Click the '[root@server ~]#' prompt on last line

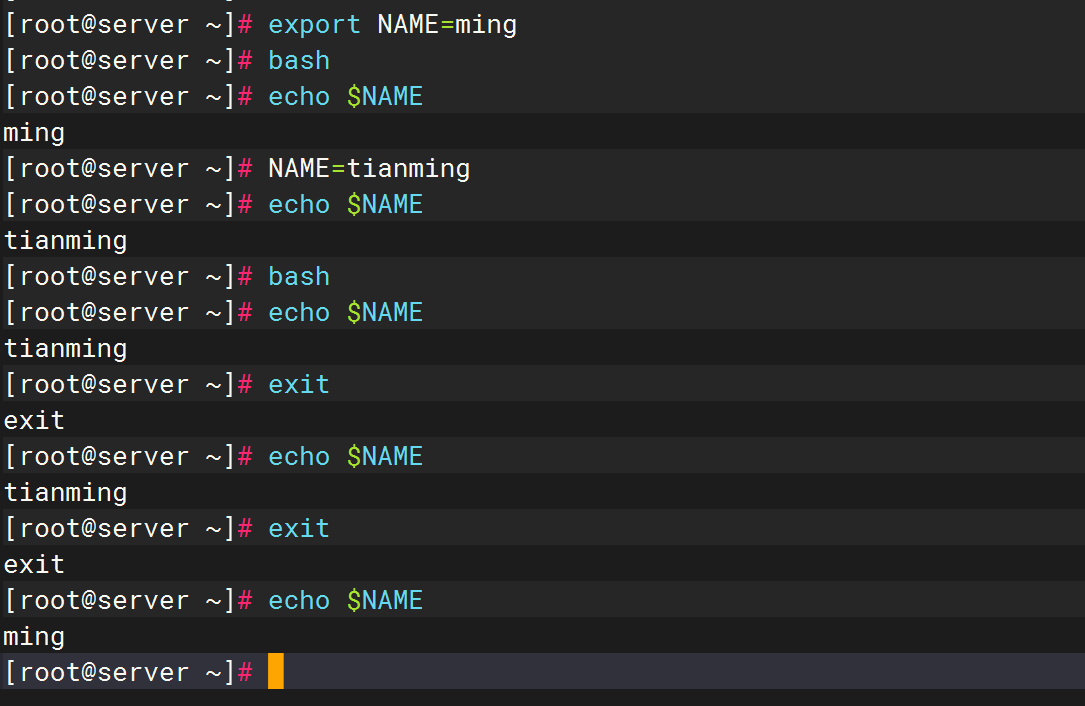128,672
